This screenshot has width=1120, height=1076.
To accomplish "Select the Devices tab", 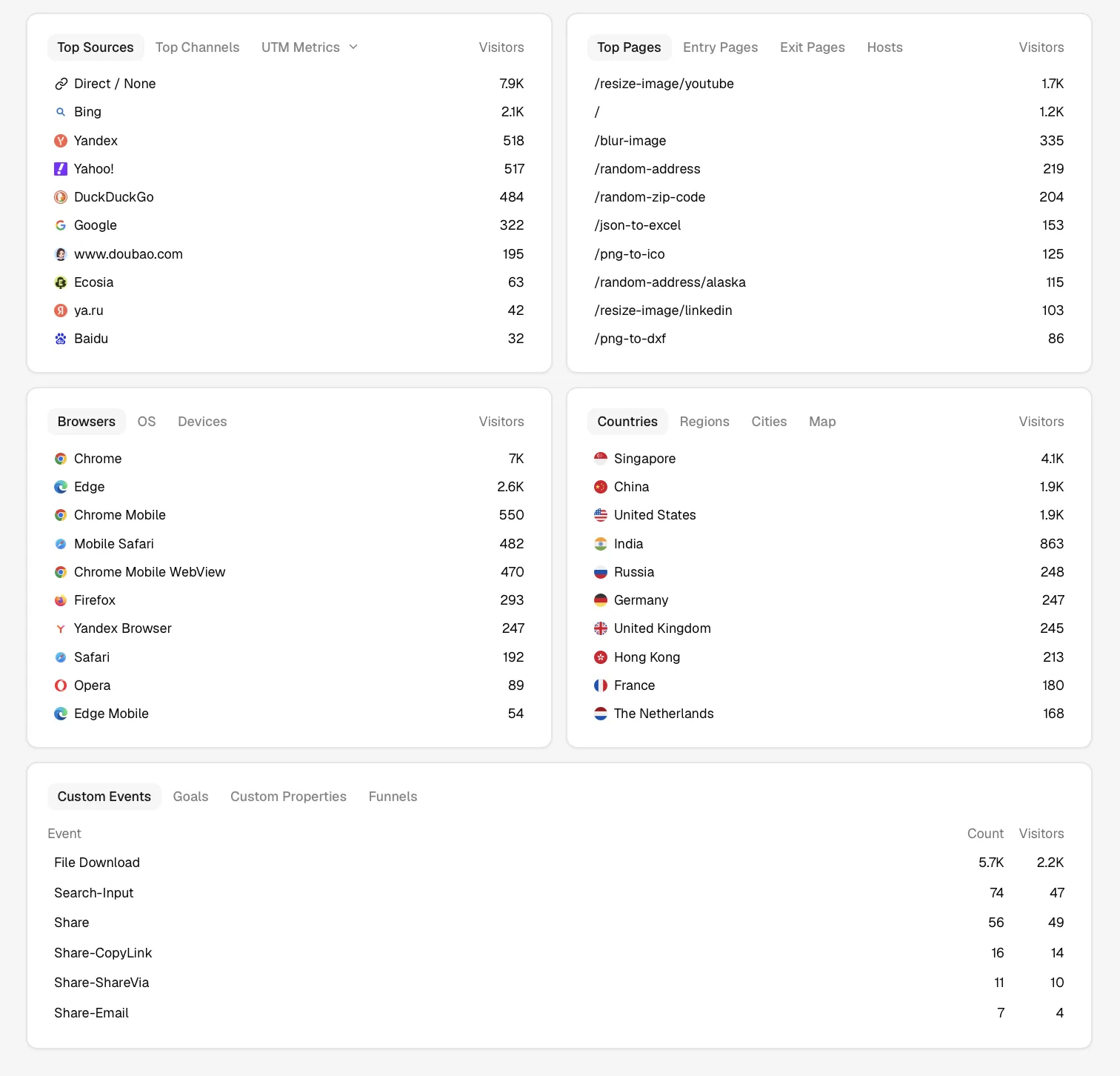I will [202, 422].
